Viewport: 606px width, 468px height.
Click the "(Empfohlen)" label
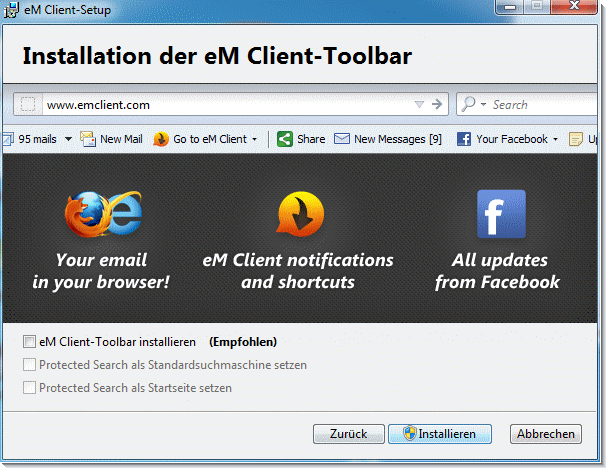point(243,342)
